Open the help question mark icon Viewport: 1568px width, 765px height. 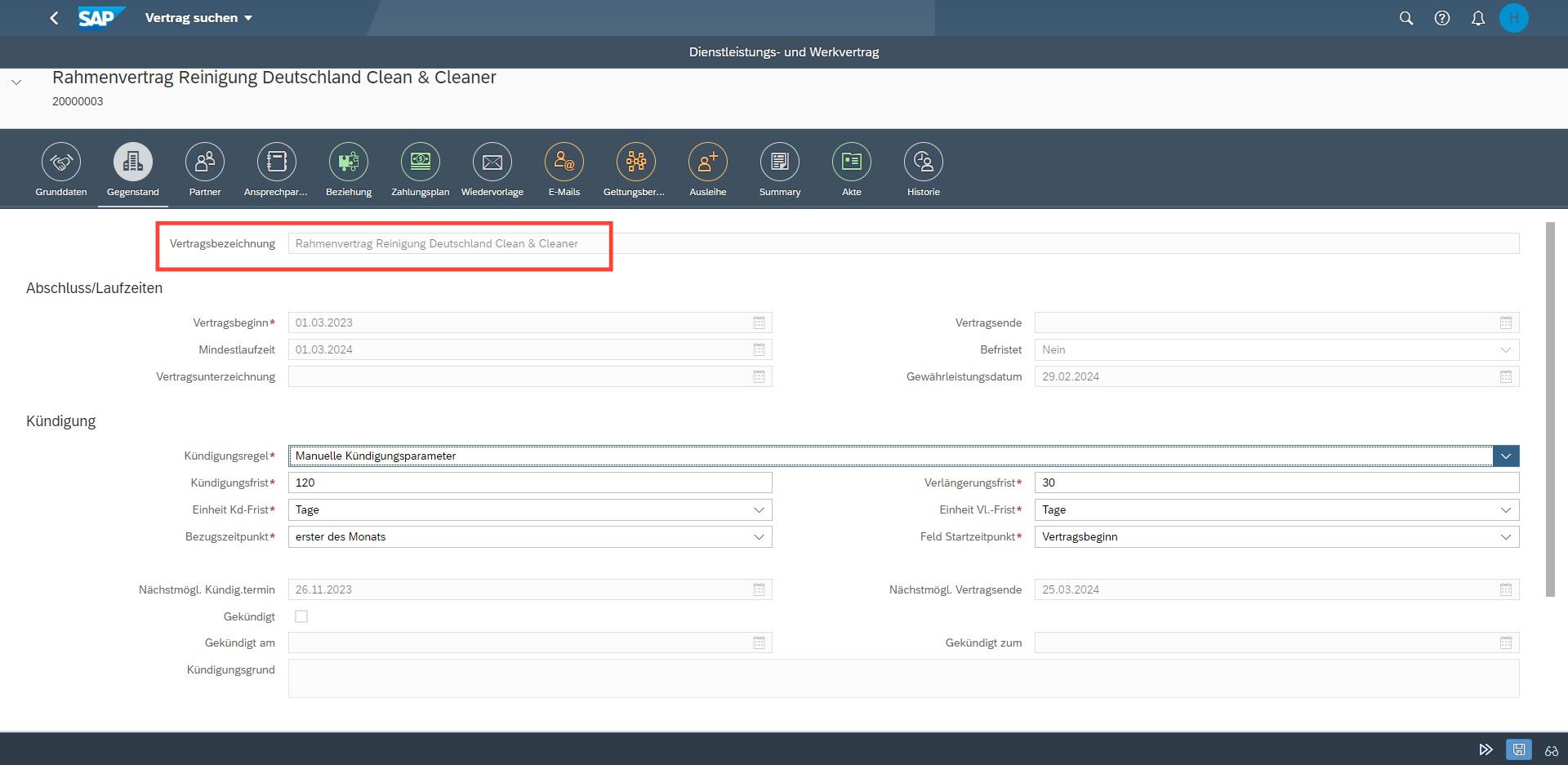tap(1442, 18)
